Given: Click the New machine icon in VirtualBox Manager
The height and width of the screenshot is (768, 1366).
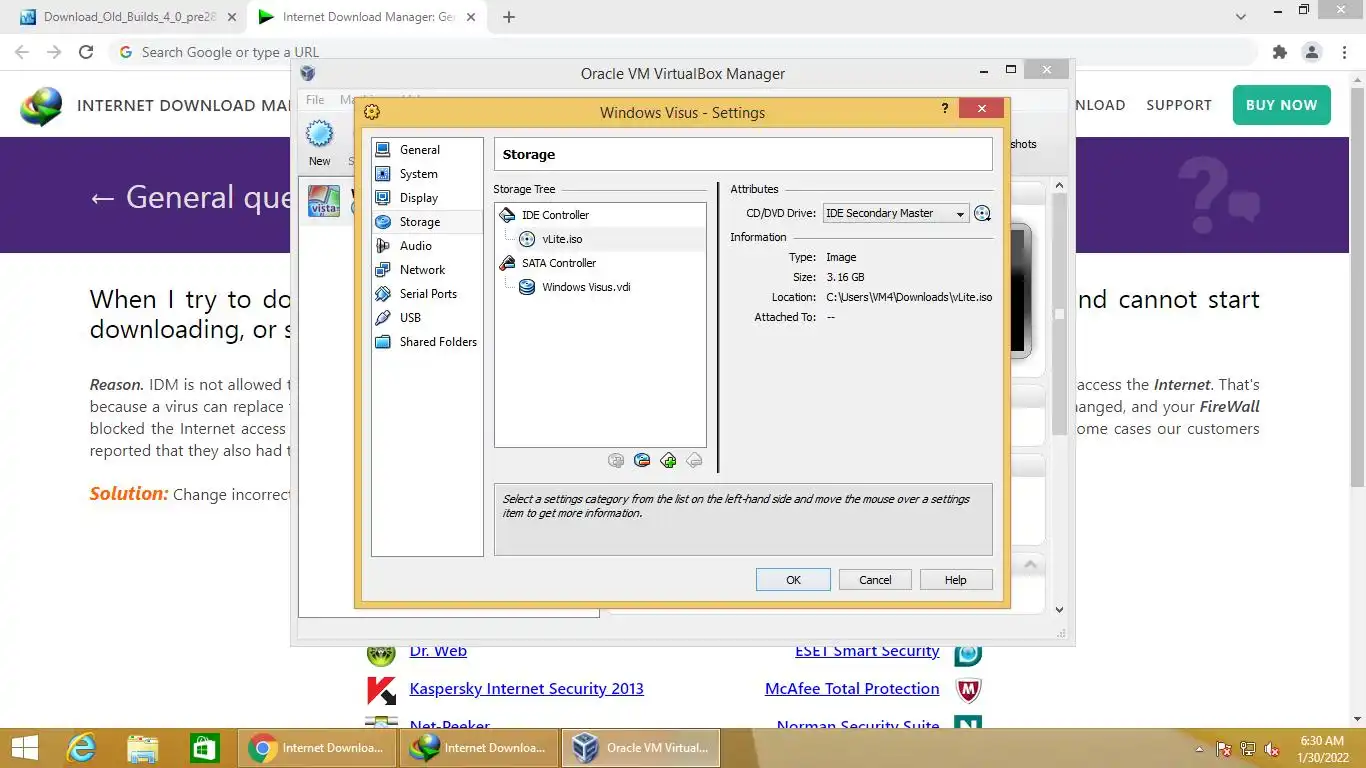Looking at the screenshot, I should (x=319, y=134).
